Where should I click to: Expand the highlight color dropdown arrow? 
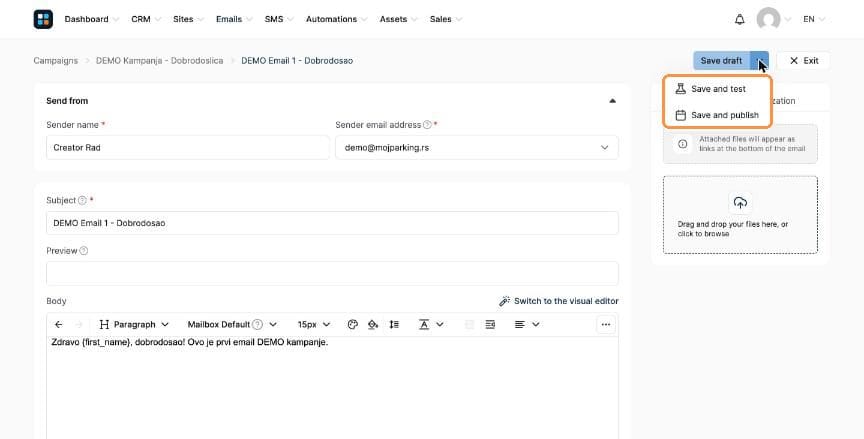440,324
